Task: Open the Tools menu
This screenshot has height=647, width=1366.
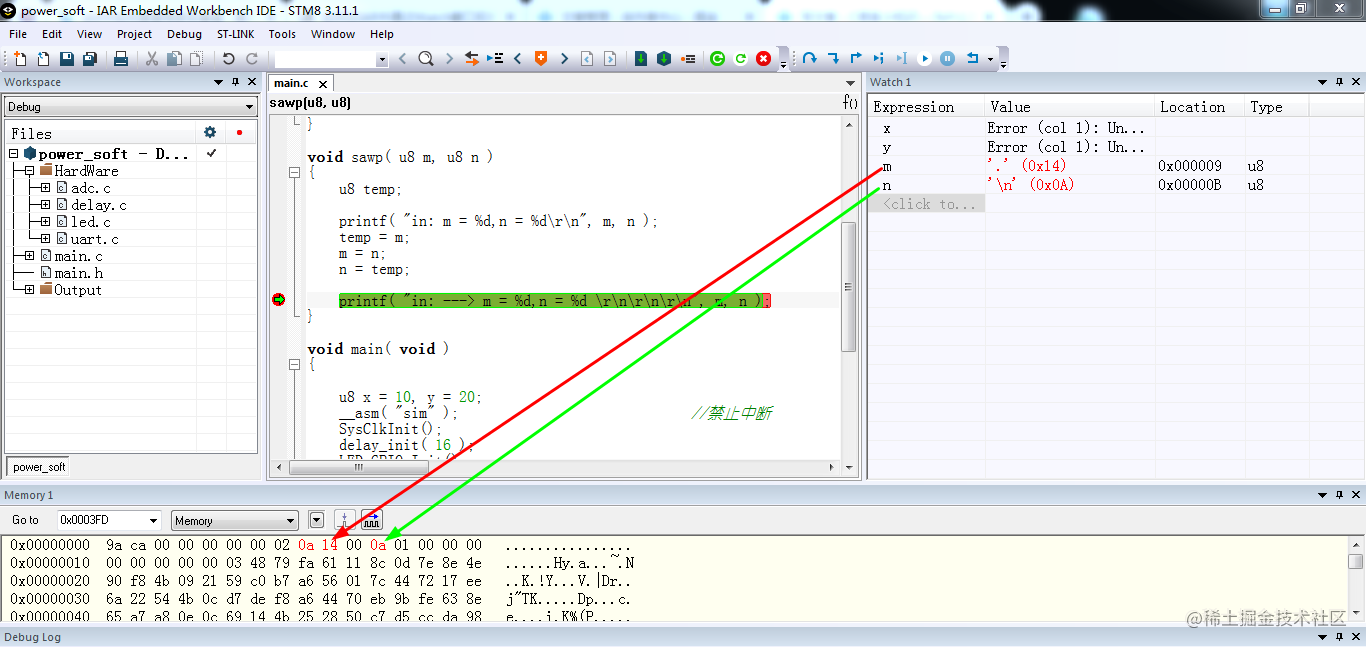Action: (282, 34)
